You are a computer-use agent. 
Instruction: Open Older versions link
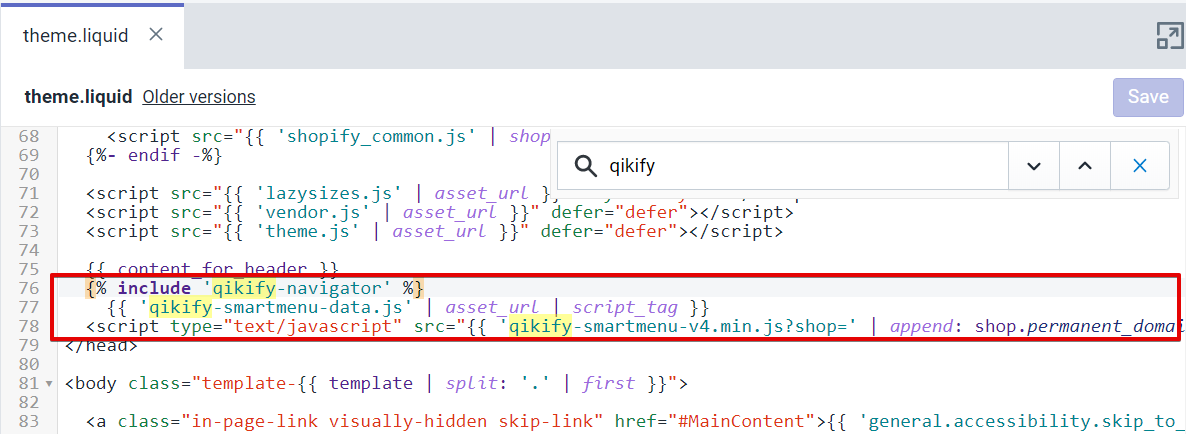pos(199,97)
